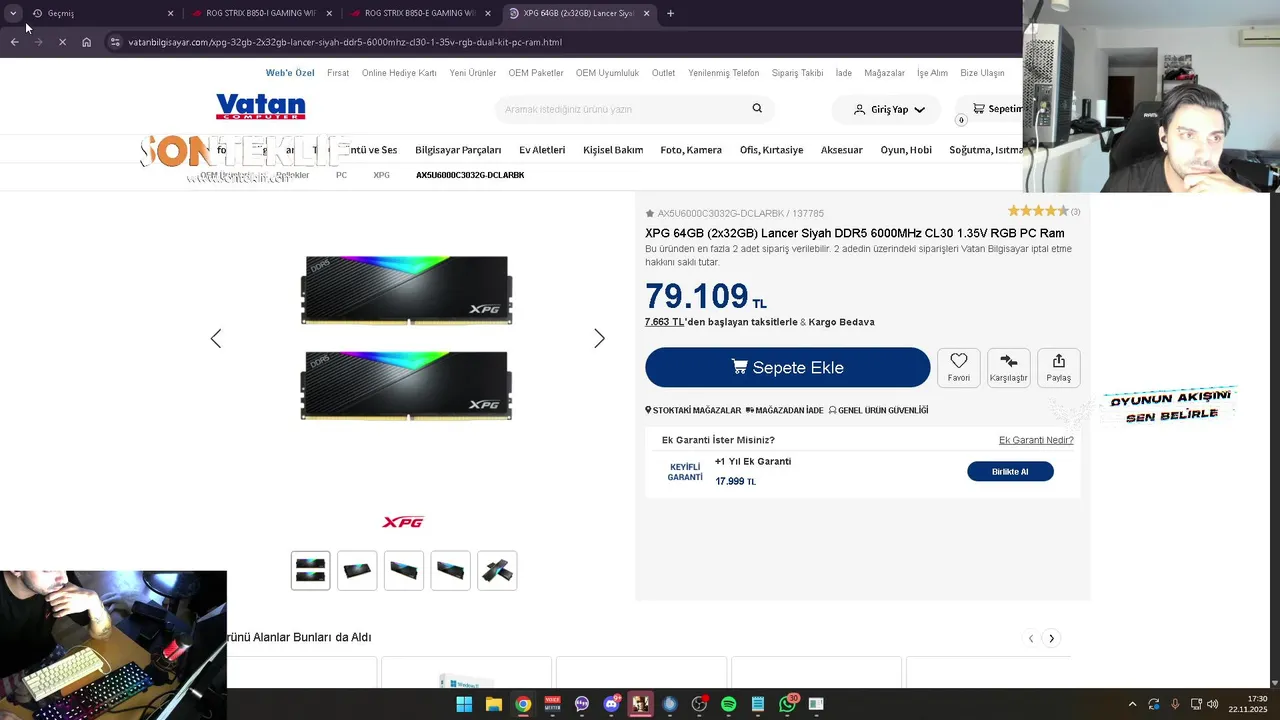This screenshot has width=1280, height=720.
Task: Show previous product image with left arrow
Action: point(216,339)
